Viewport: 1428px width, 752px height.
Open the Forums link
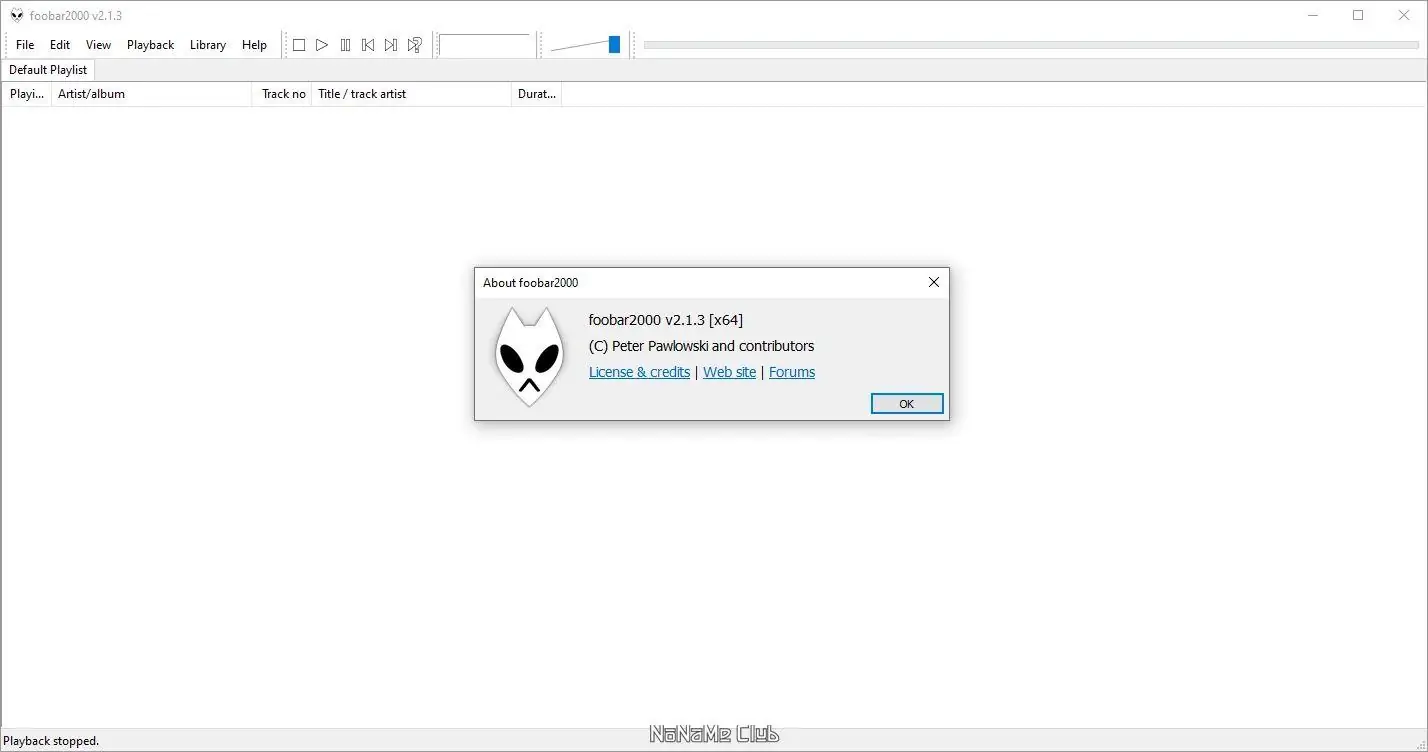(792, 372)
